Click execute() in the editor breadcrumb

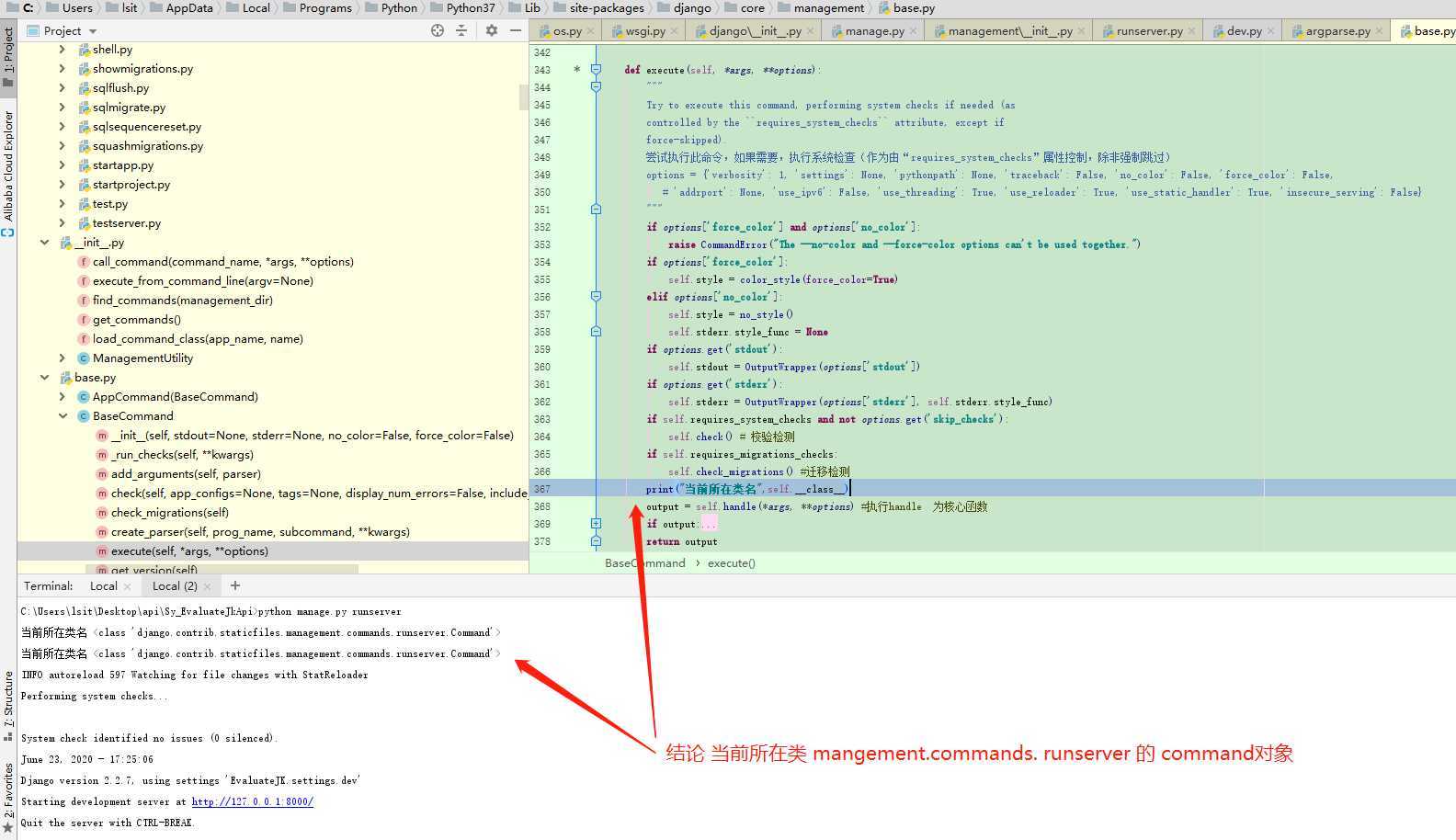tap(731, 563)
